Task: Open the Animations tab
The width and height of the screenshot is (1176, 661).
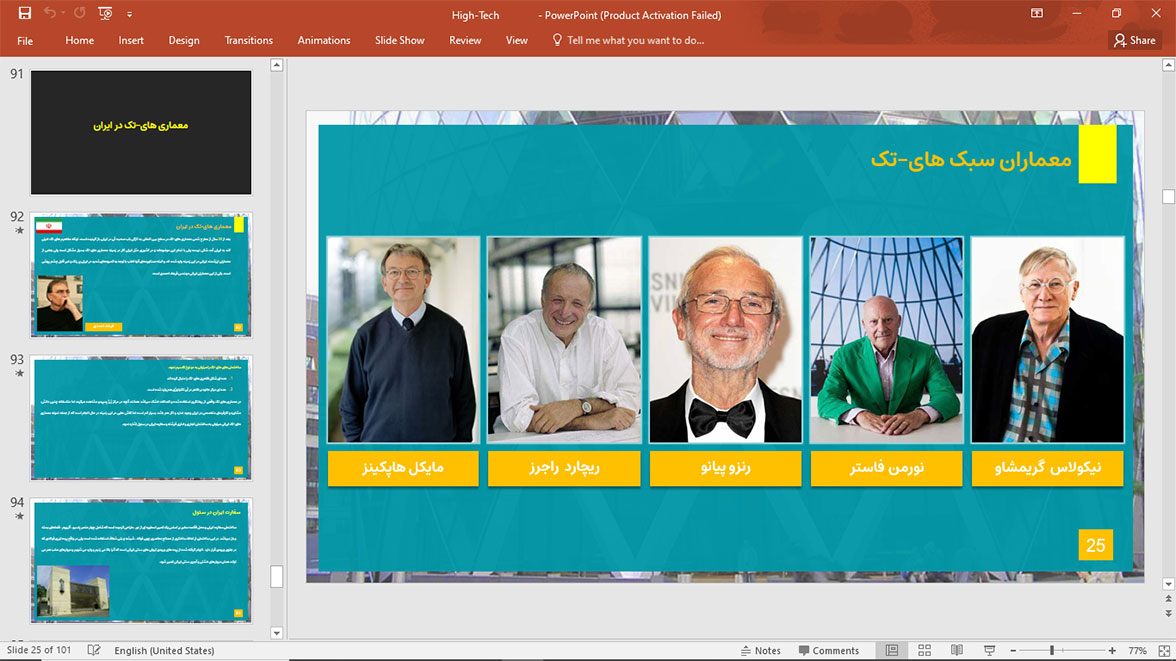Action: (324, 41)
